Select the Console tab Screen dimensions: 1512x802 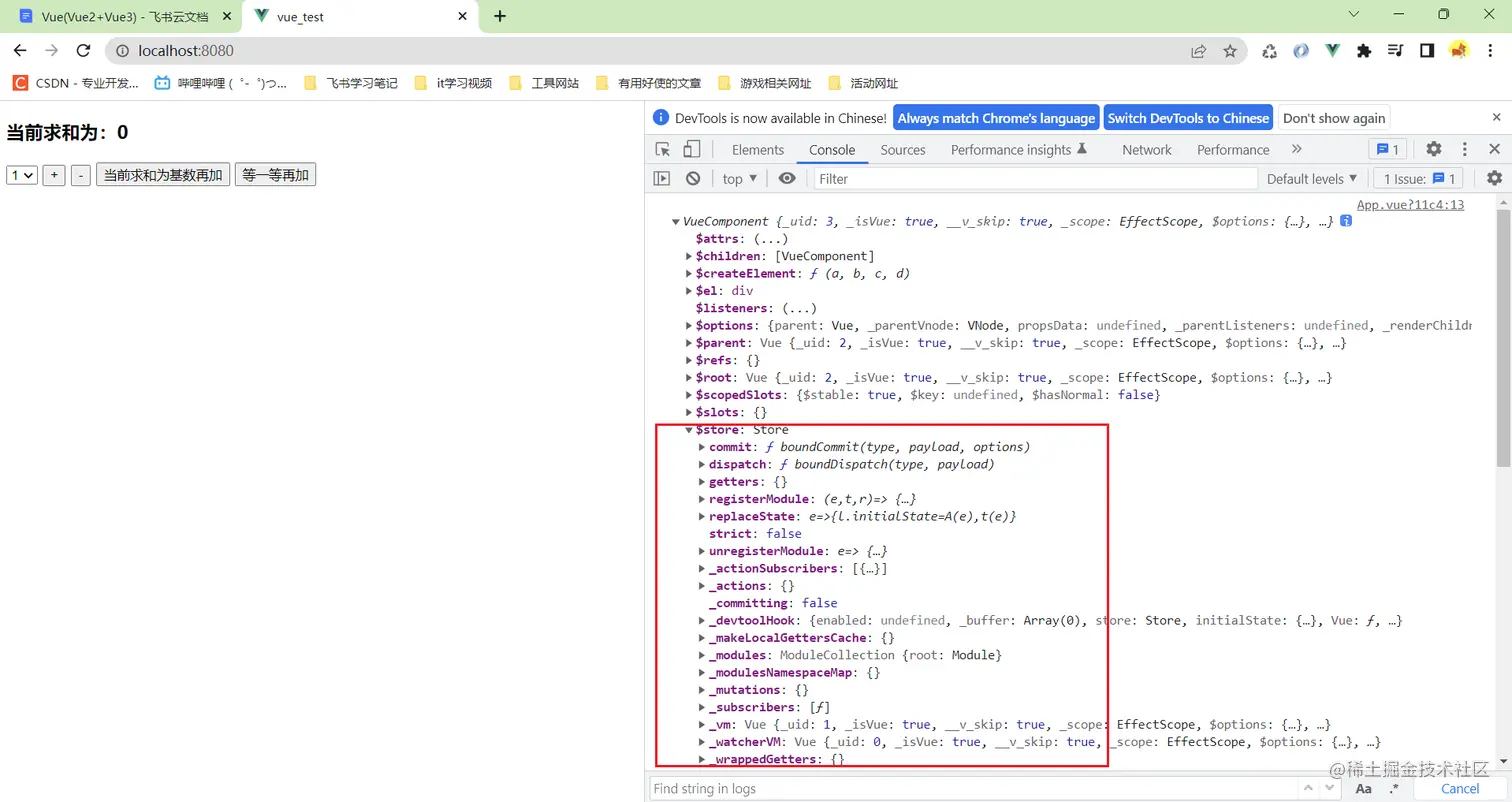[x=832, y=149]
